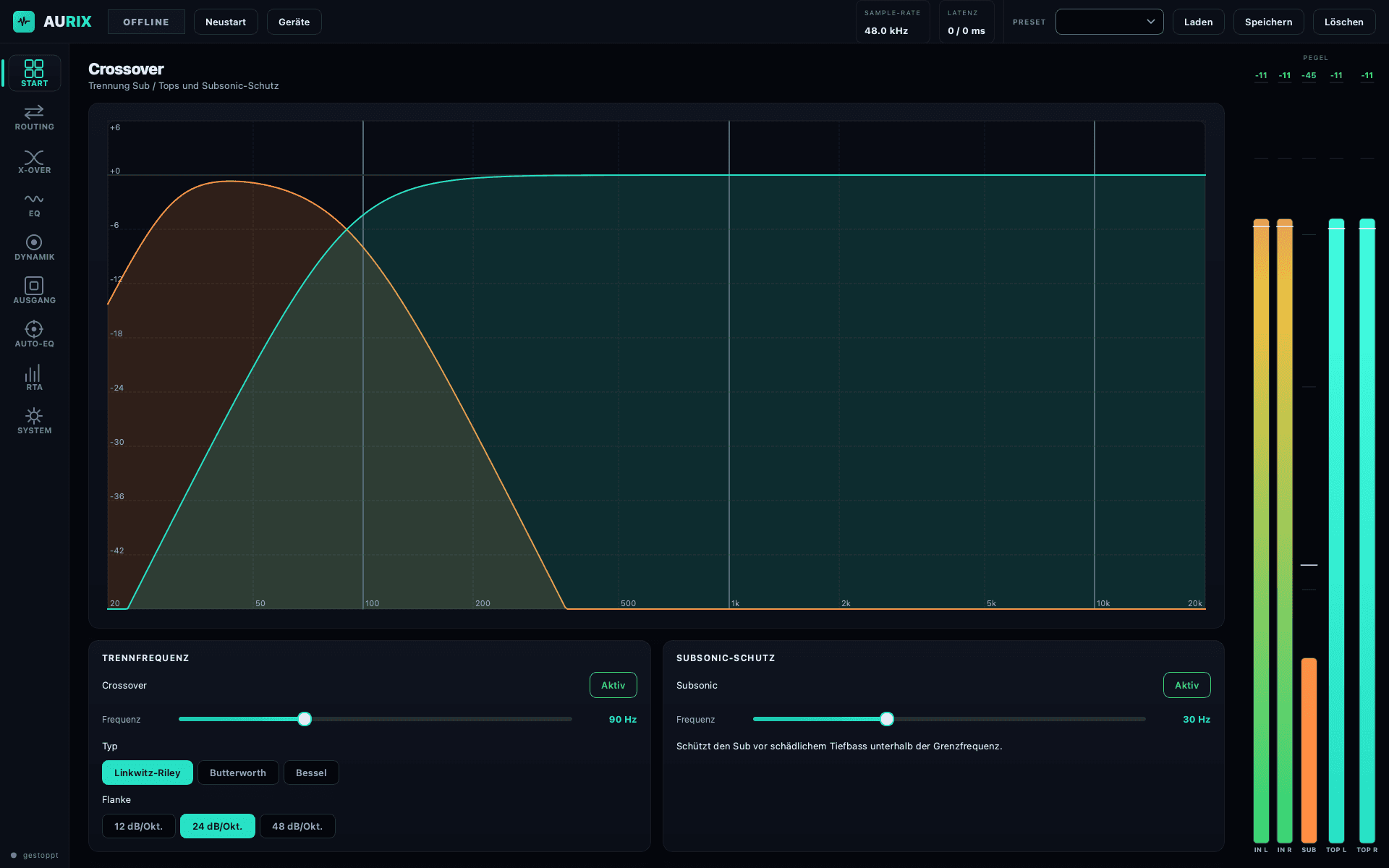Click the IN L level meter
This screenshot has height=868, width=1389.
pos(1261,530)
